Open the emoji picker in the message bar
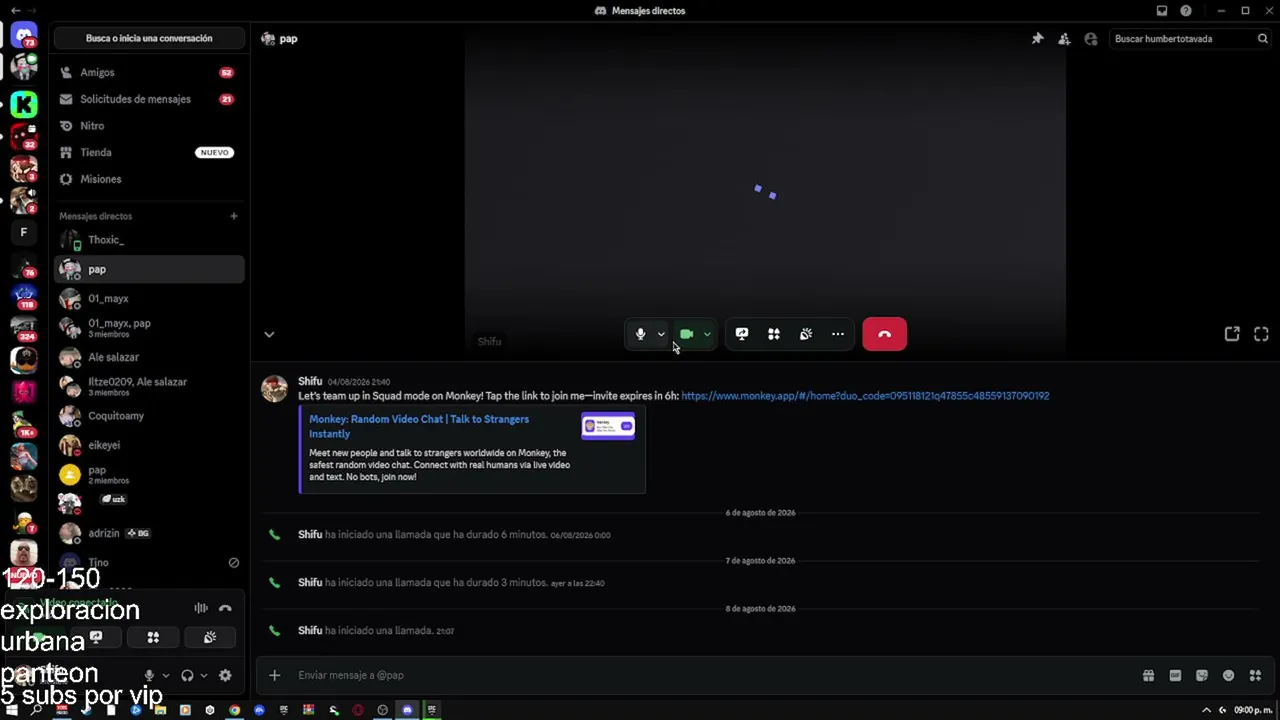This screenshot has width=1280, height=720. point(1229,675)
